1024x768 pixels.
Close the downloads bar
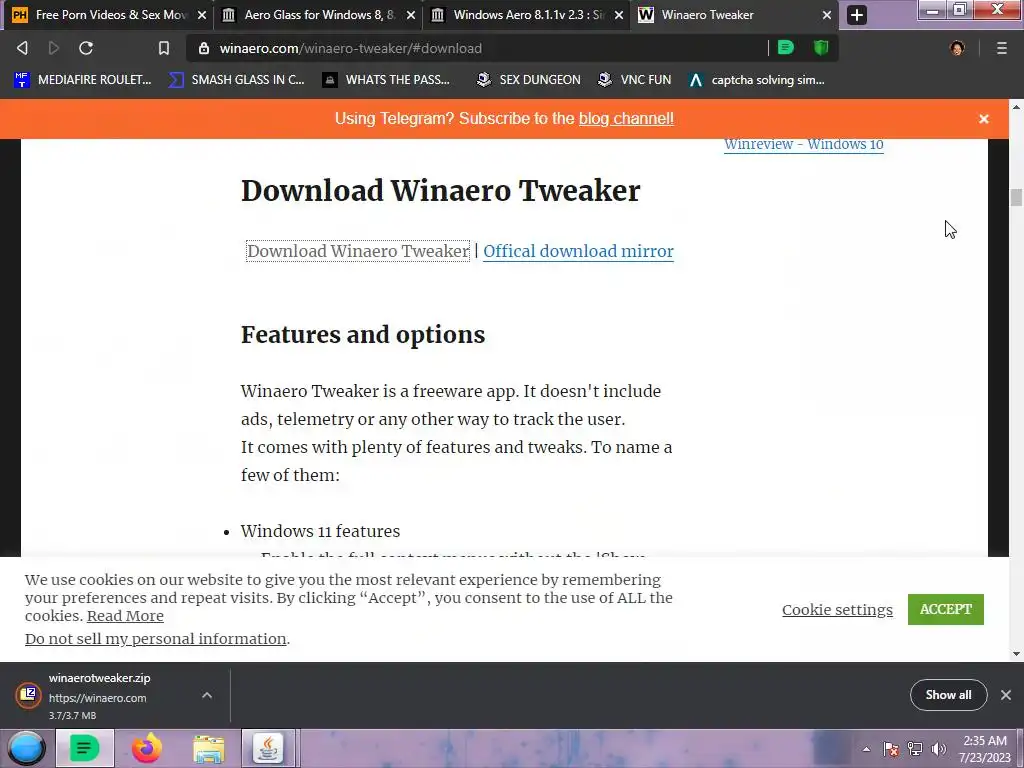(1006, 695)
